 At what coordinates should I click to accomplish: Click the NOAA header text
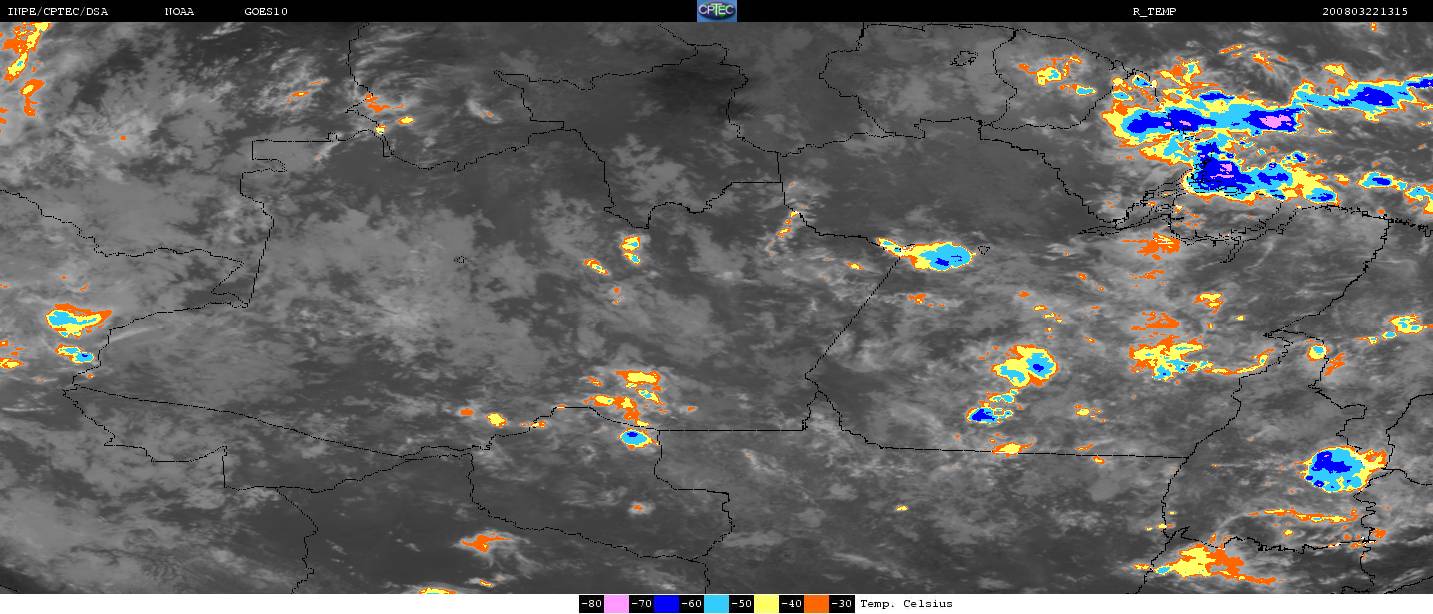click(180, 11)
